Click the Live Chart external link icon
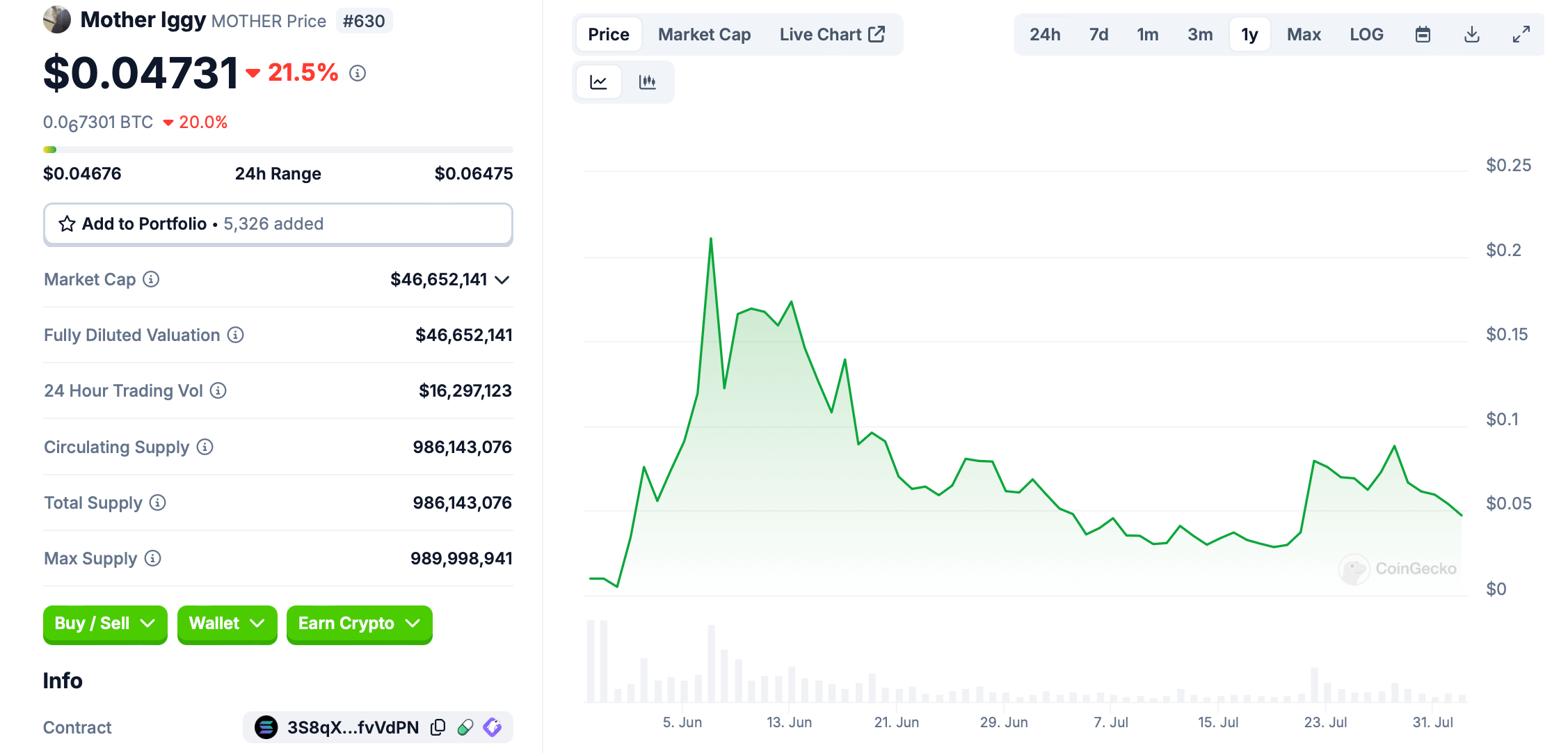 click(877, 34)
